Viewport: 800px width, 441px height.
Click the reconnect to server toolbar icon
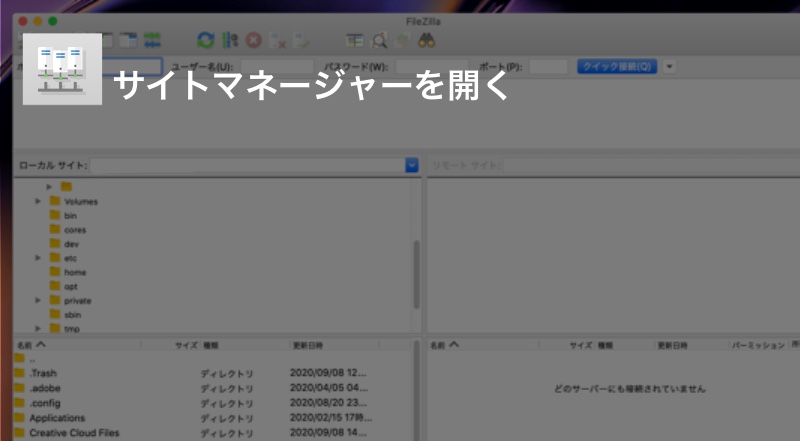click(302, 40)
